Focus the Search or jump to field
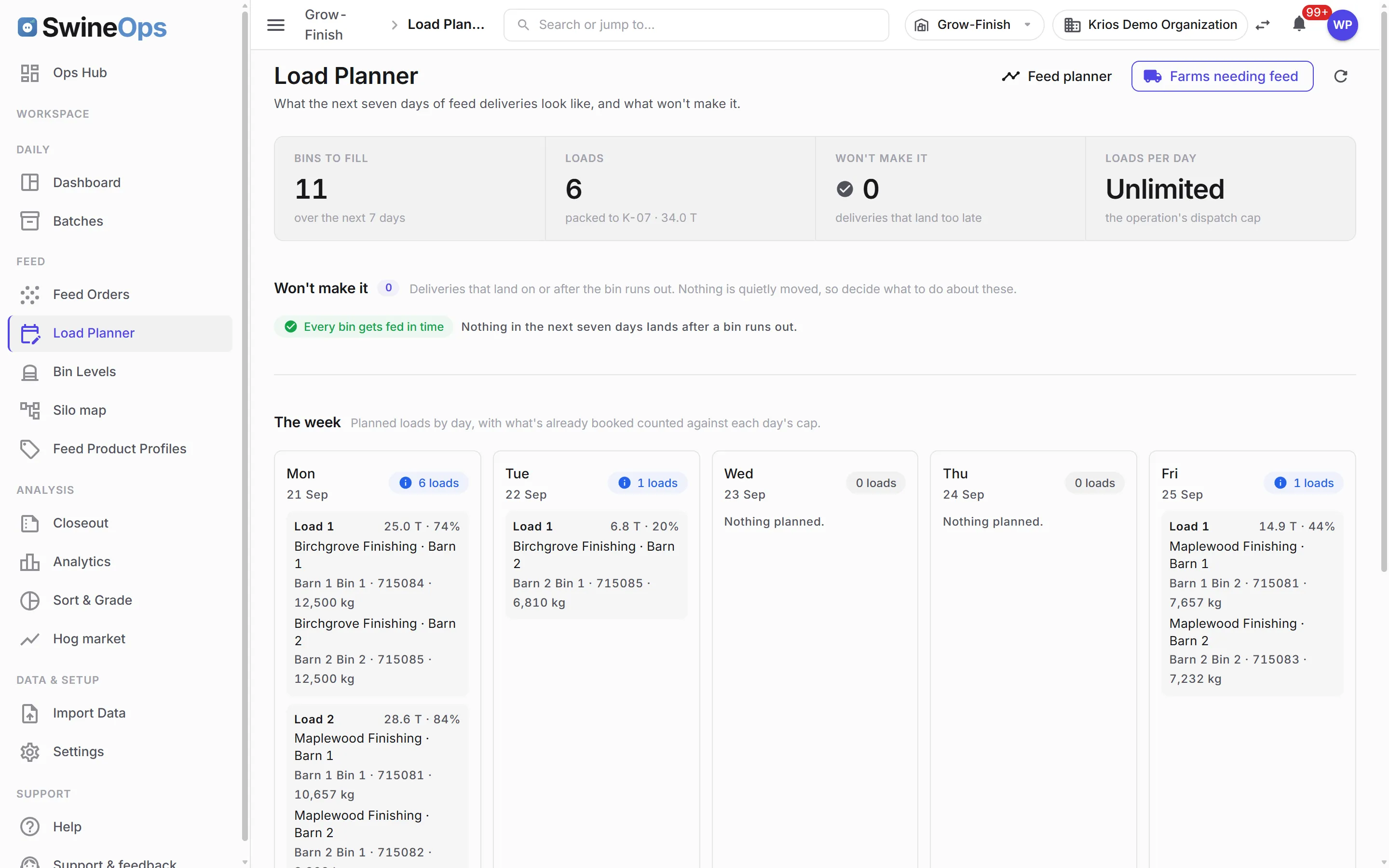This screenshot has height=868, width=1389. pyautogui.click(x=695, y=25)
